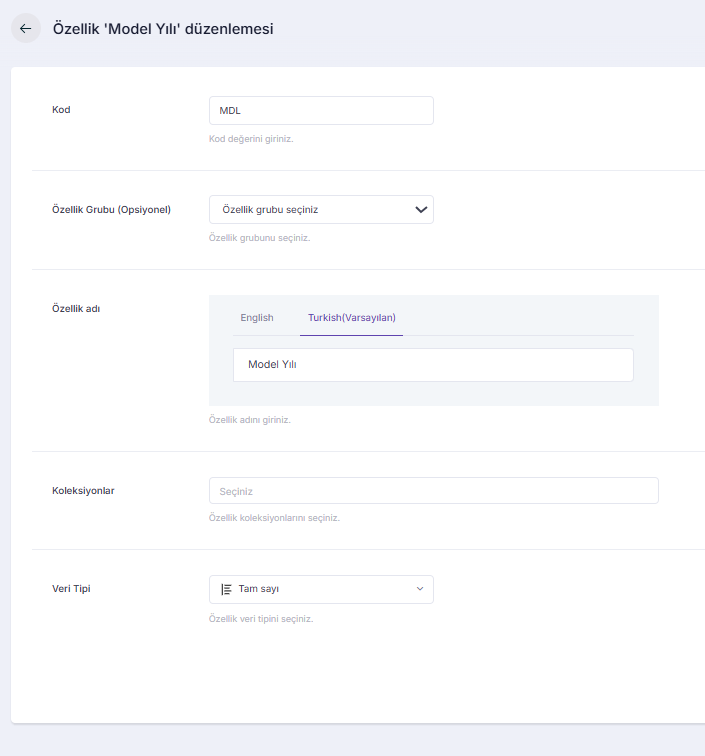Click the 'Özellik veri tipini seçiniz.' hint
This screenshot has width=705, height=756.
(261, 619)
